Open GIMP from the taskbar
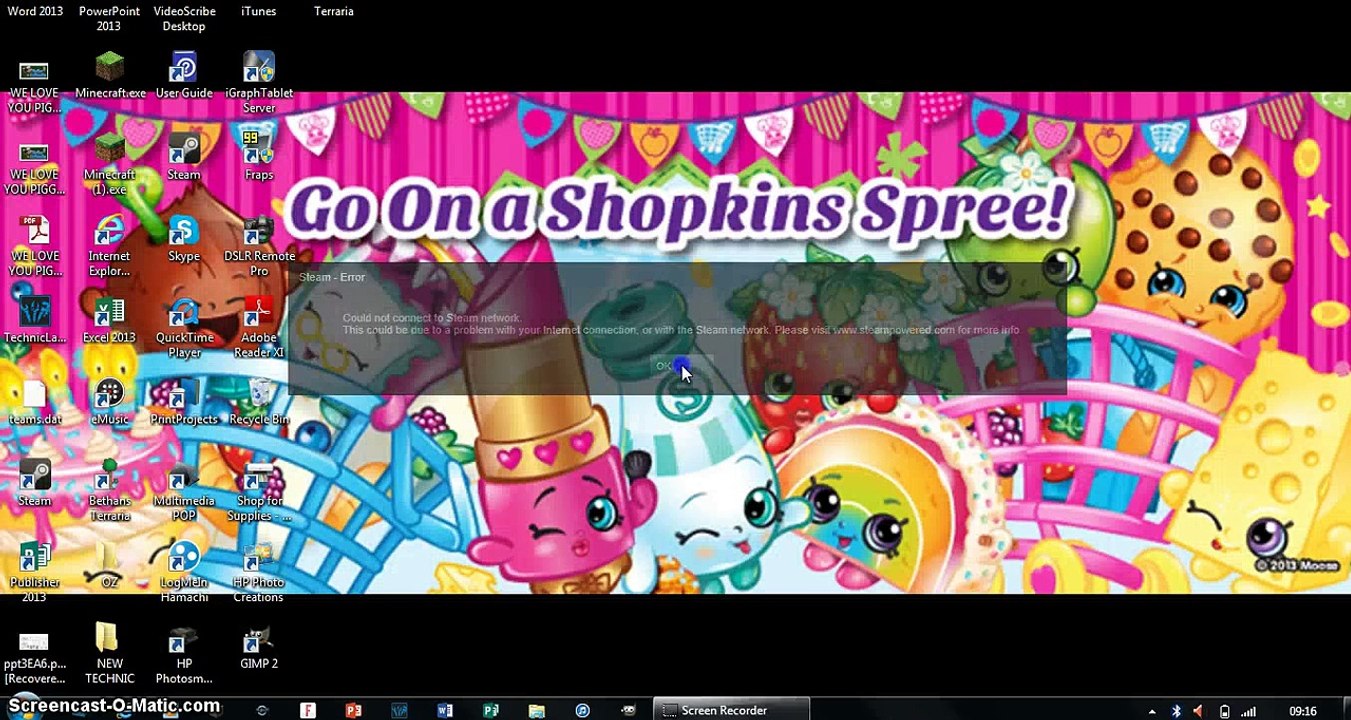This screenshot has height=720, width=1351. point(629,711)
